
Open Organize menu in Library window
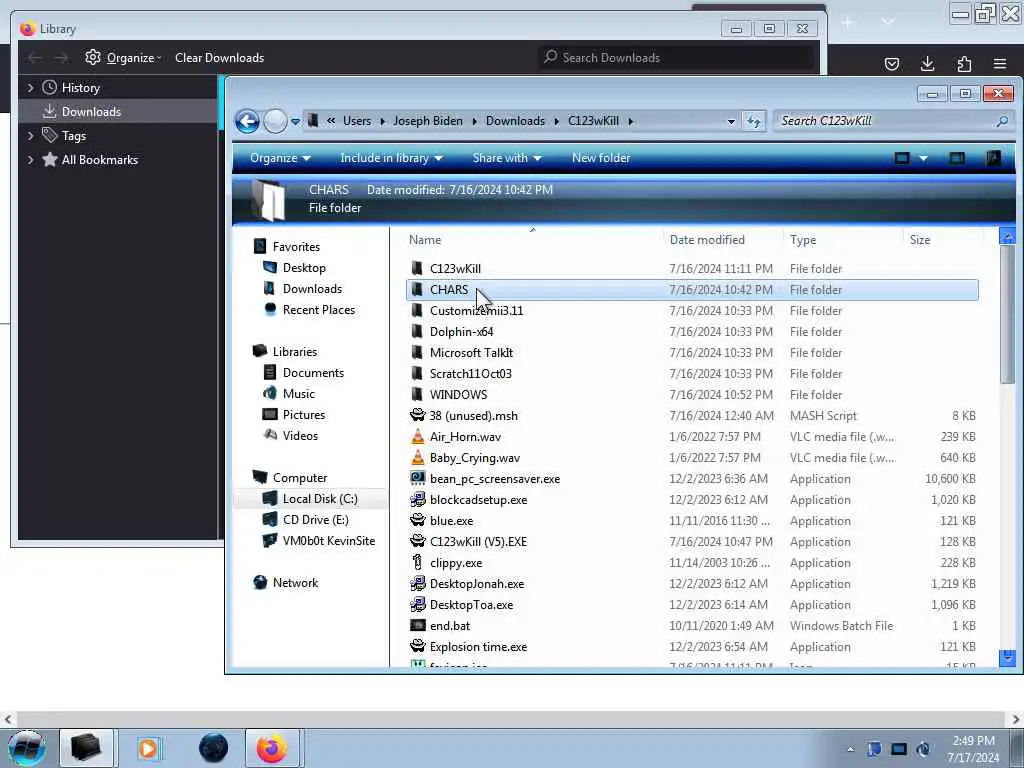pyautogui.click(x=123, y=57)
